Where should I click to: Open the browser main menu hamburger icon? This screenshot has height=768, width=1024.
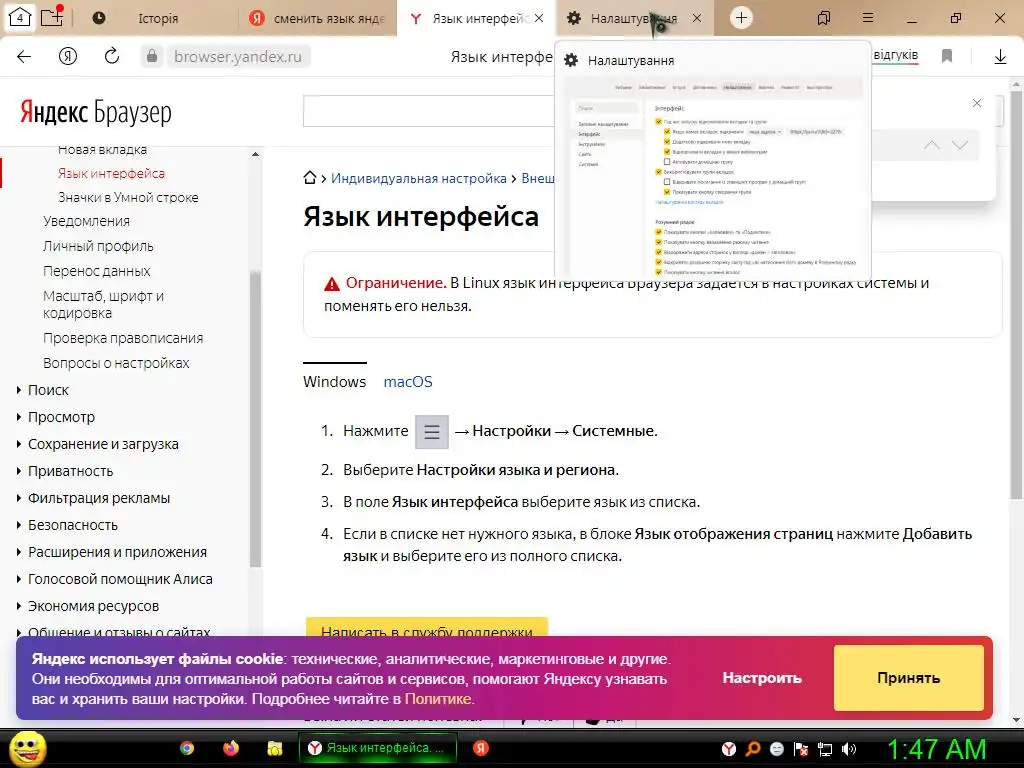[868, 18]
